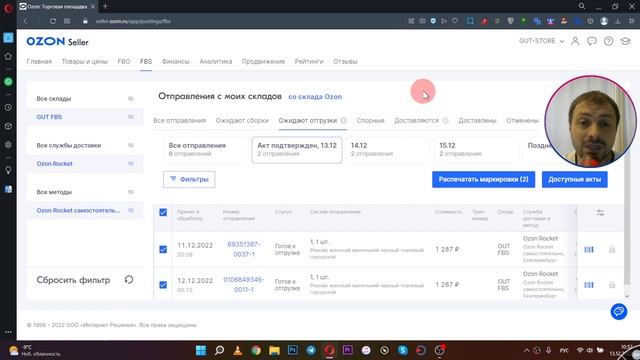Click the browser address bar URL
Screen dimensions: 640x360
[133, 21]
